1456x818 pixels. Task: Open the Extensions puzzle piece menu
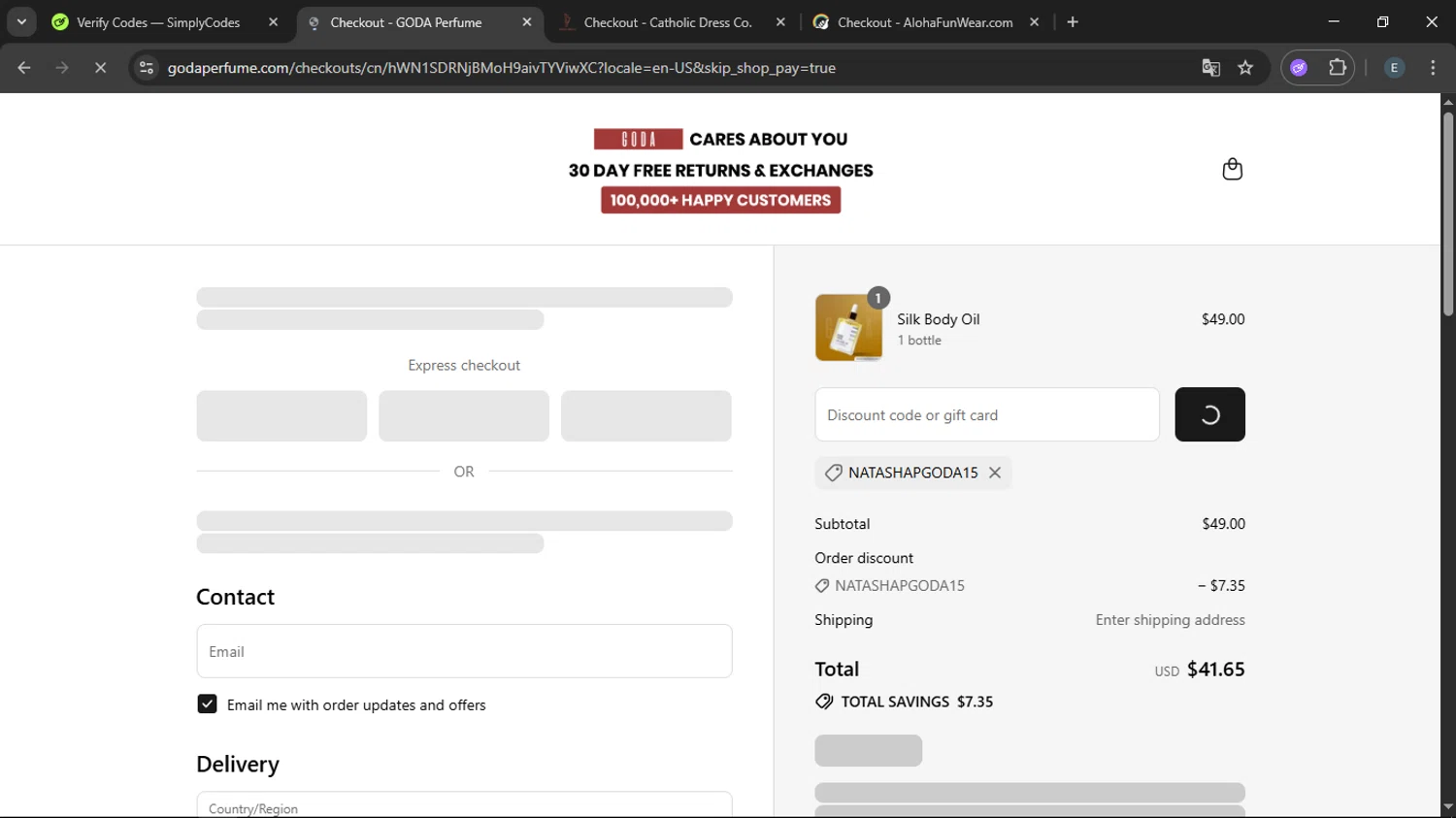[x=1338, y=68]
